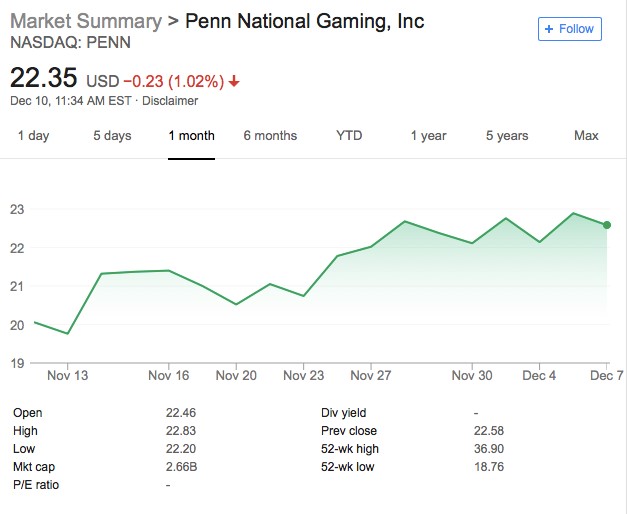Open the 1 year chart range
The width and height of the screenshot is (627, 514).
pos(428,136)
